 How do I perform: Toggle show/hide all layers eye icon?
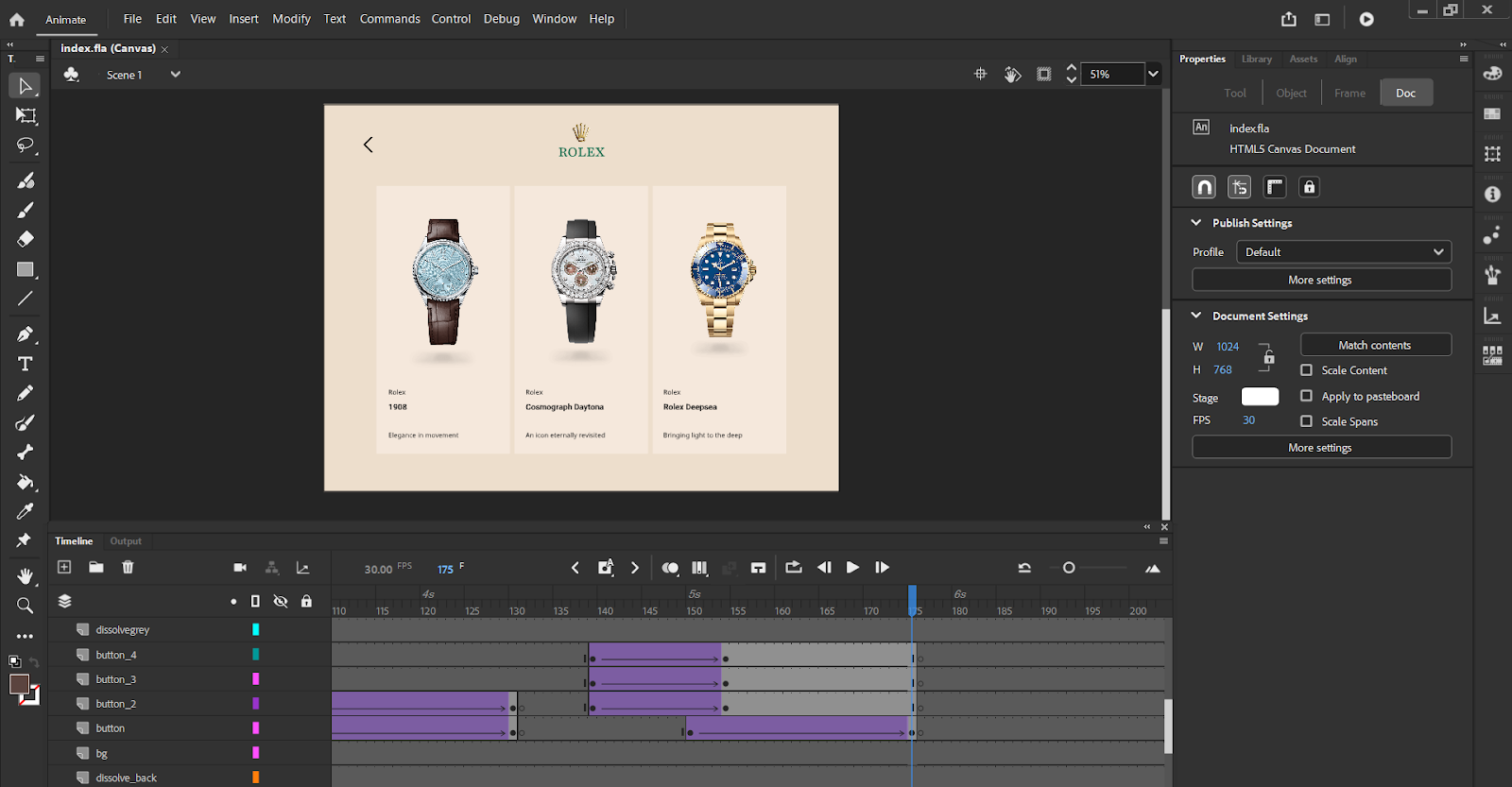point(281,601)
